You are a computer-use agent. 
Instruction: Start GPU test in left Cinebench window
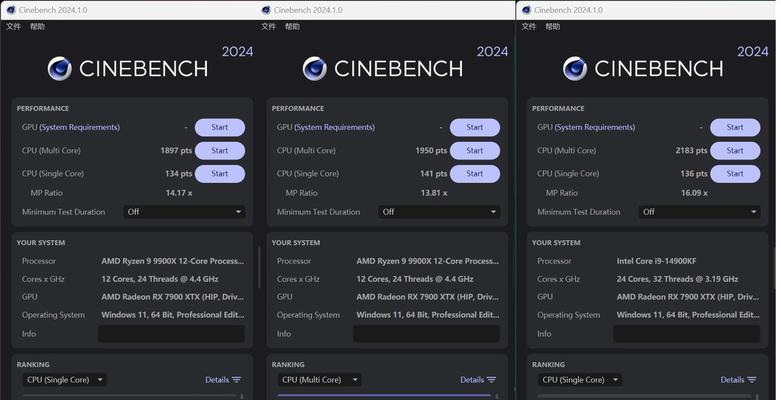click(x=220, y=128)
